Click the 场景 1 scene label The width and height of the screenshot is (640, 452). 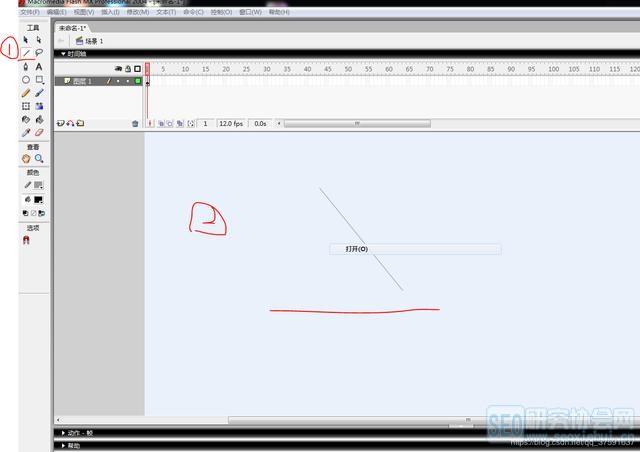tap(94, 41)
